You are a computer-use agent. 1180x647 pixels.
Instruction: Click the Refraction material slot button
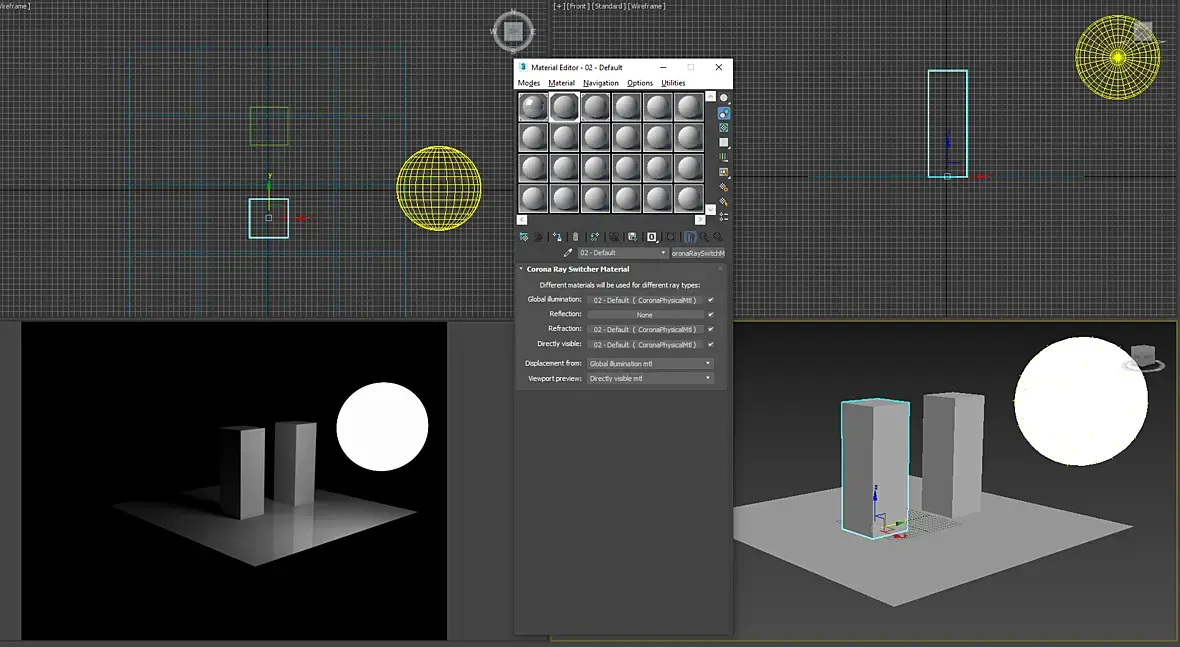pyautogui.click(x=645, y=330)
